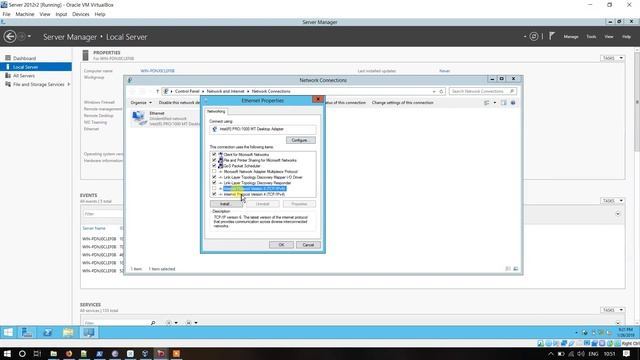Close the Ethernet Properties dialog

tap(318, 100)
